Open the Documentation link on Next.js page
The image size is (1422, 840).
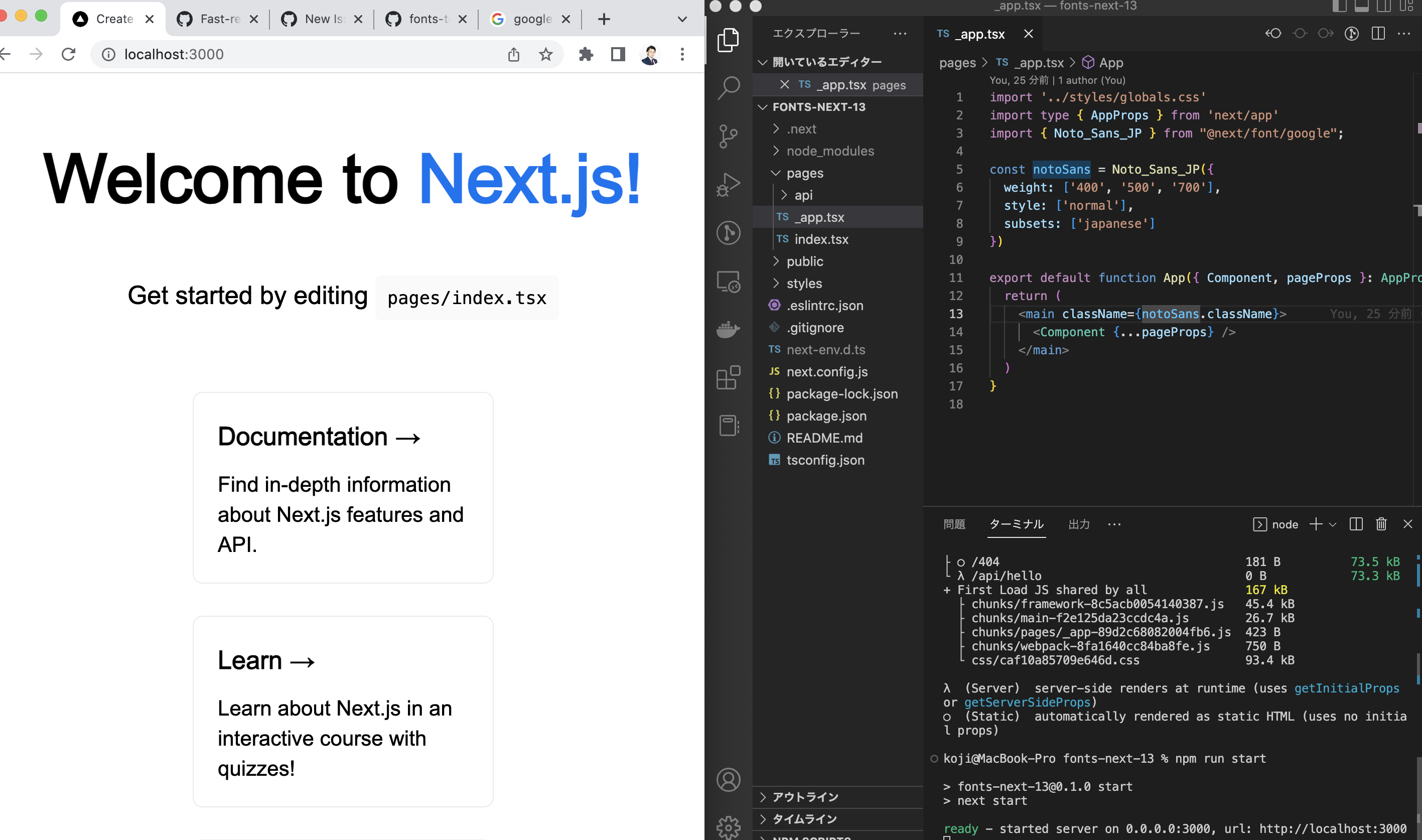coord(319,437)
